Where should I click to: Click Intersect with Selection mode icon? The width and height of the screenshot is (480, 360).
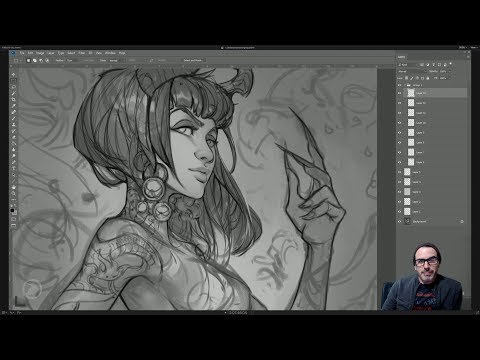(47, 60)
